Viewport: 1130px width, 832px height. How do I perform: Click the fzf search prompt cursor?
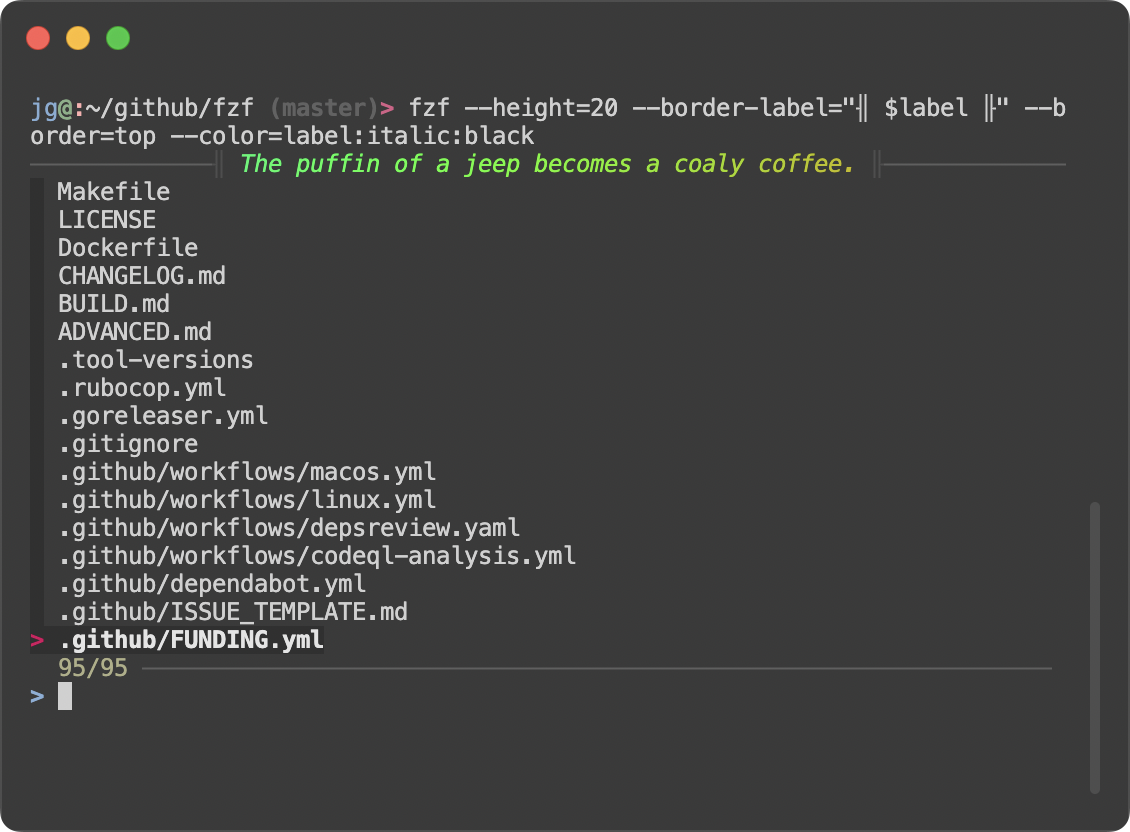pyautogui.click(x=64, y=695)
